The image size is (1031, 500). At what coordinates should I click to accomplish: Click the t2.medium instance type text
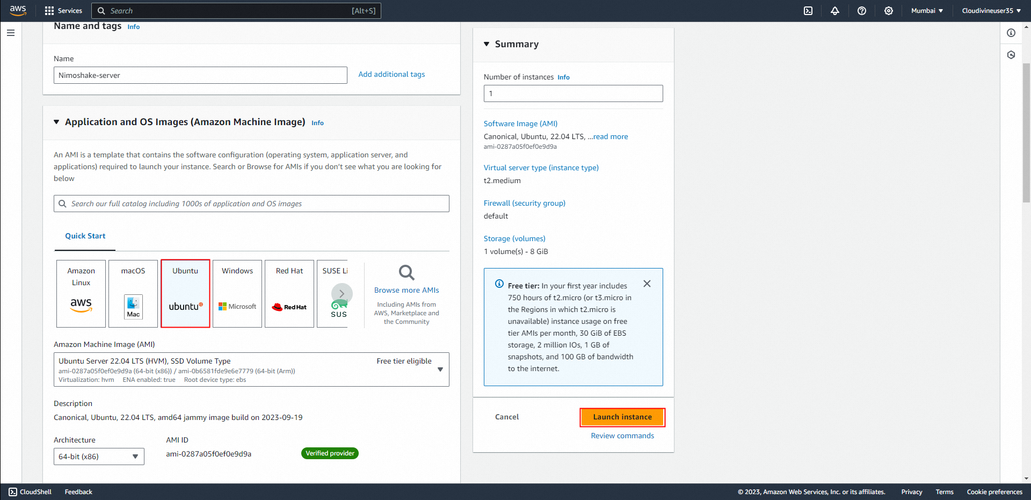(x=500, y=180)
